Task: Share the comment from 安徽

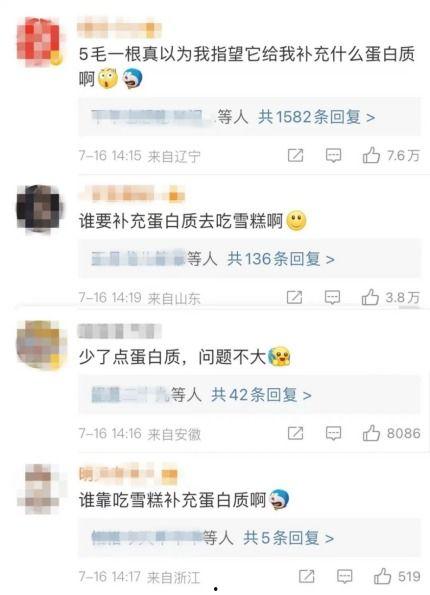Action: tap(296, 433)
